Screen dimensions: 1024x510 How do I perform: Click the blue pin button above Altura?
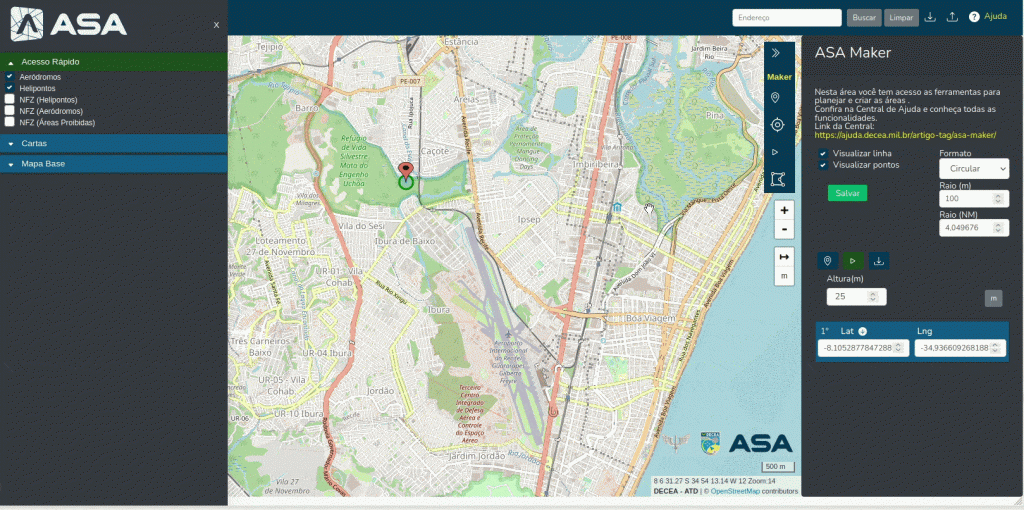(827, 261)
